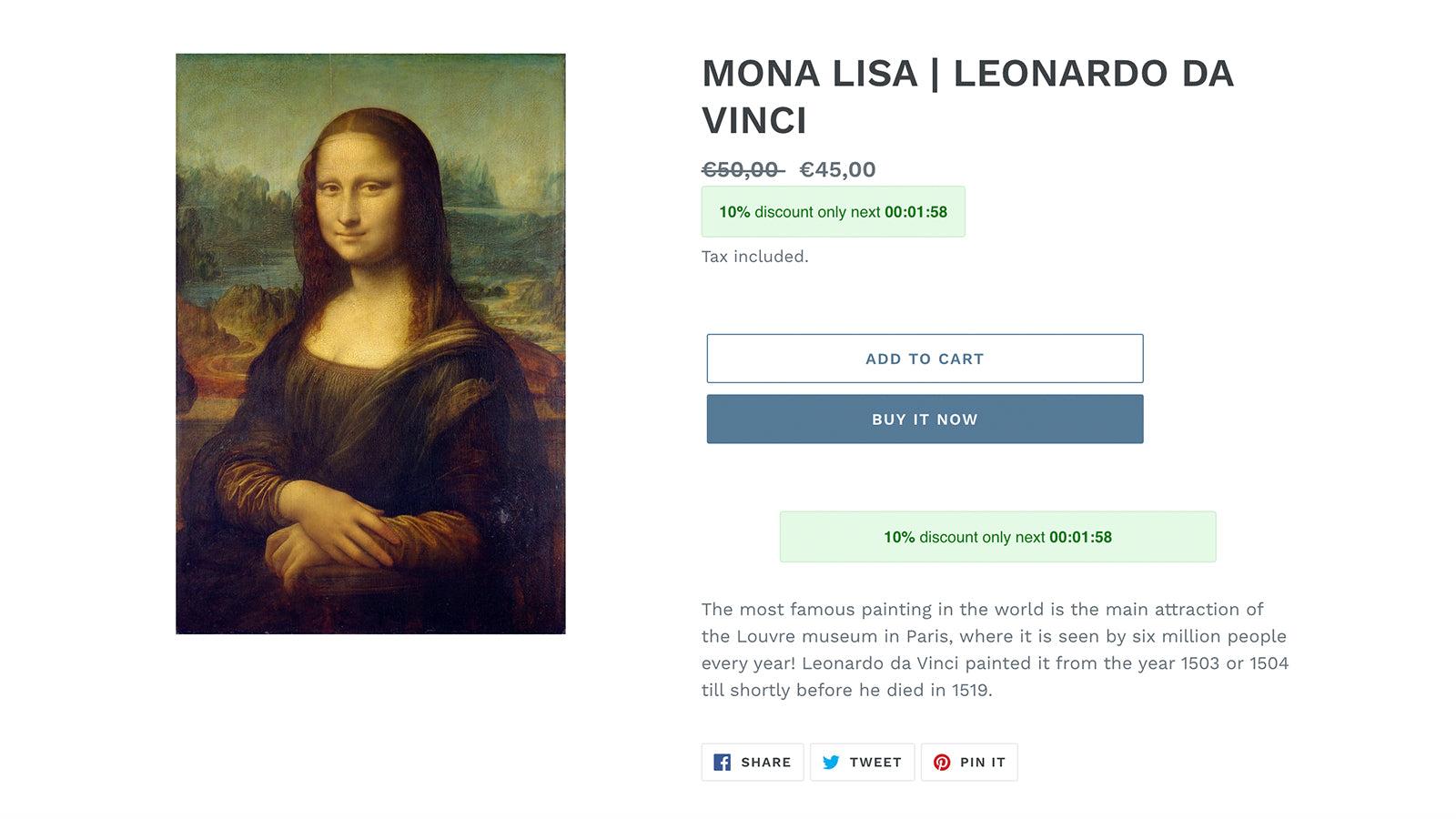Open the Mona Lisa product image
The width and height of the screenshot is (1456, 819).
click(x=370, y=343)
